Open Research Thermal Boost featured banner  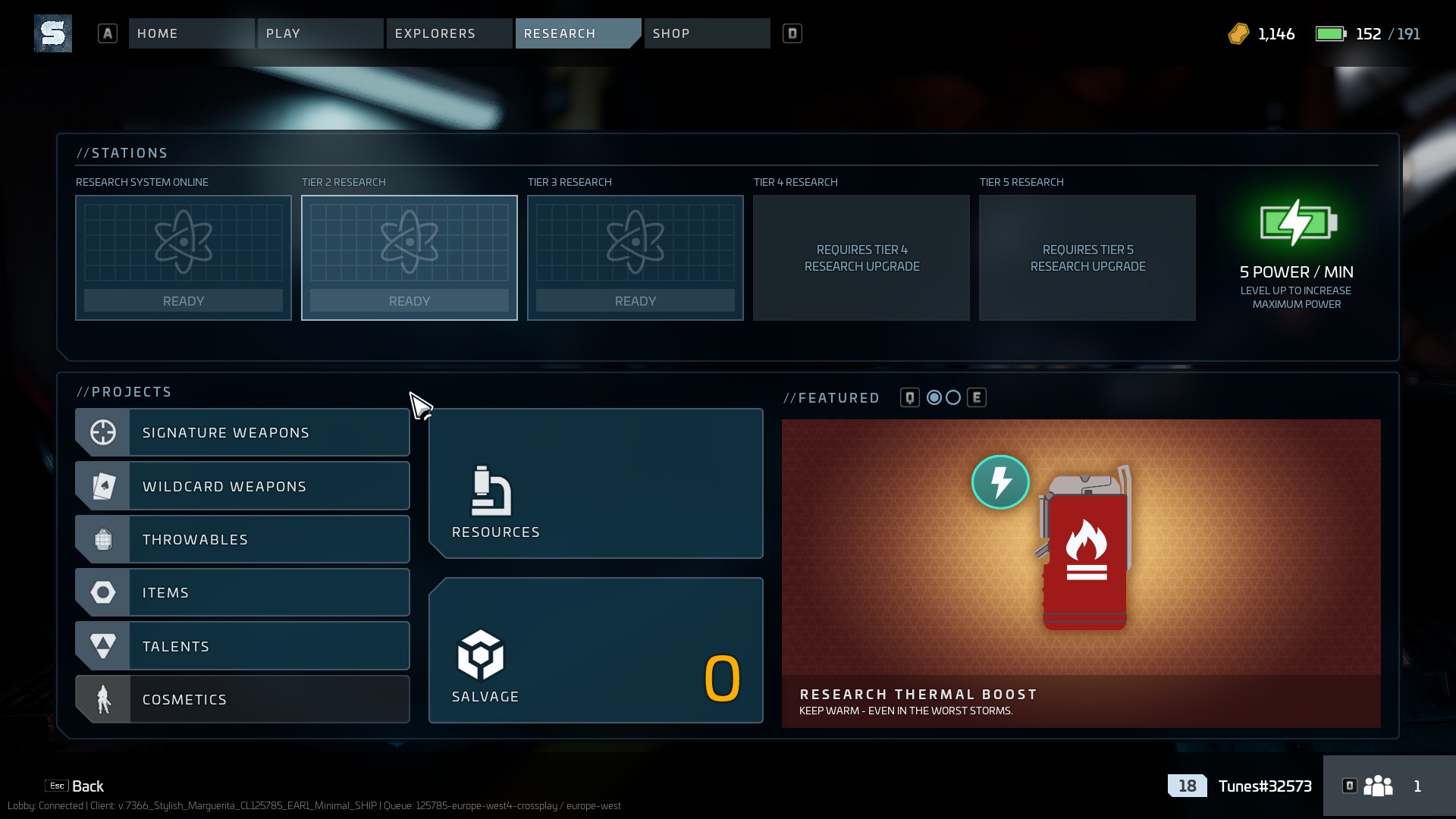1081,573
